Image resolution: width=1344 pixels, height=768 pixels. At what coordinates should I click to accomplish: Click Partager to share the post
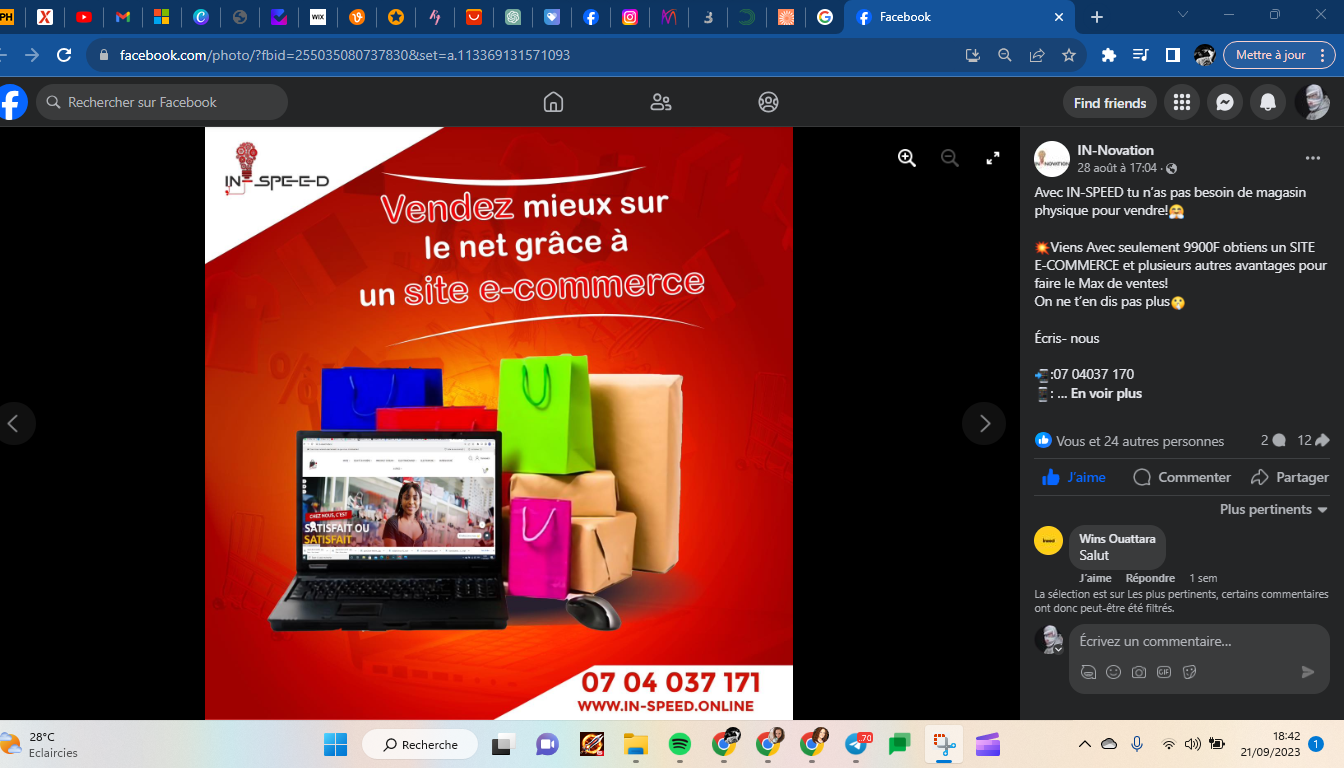[1290, 477]
